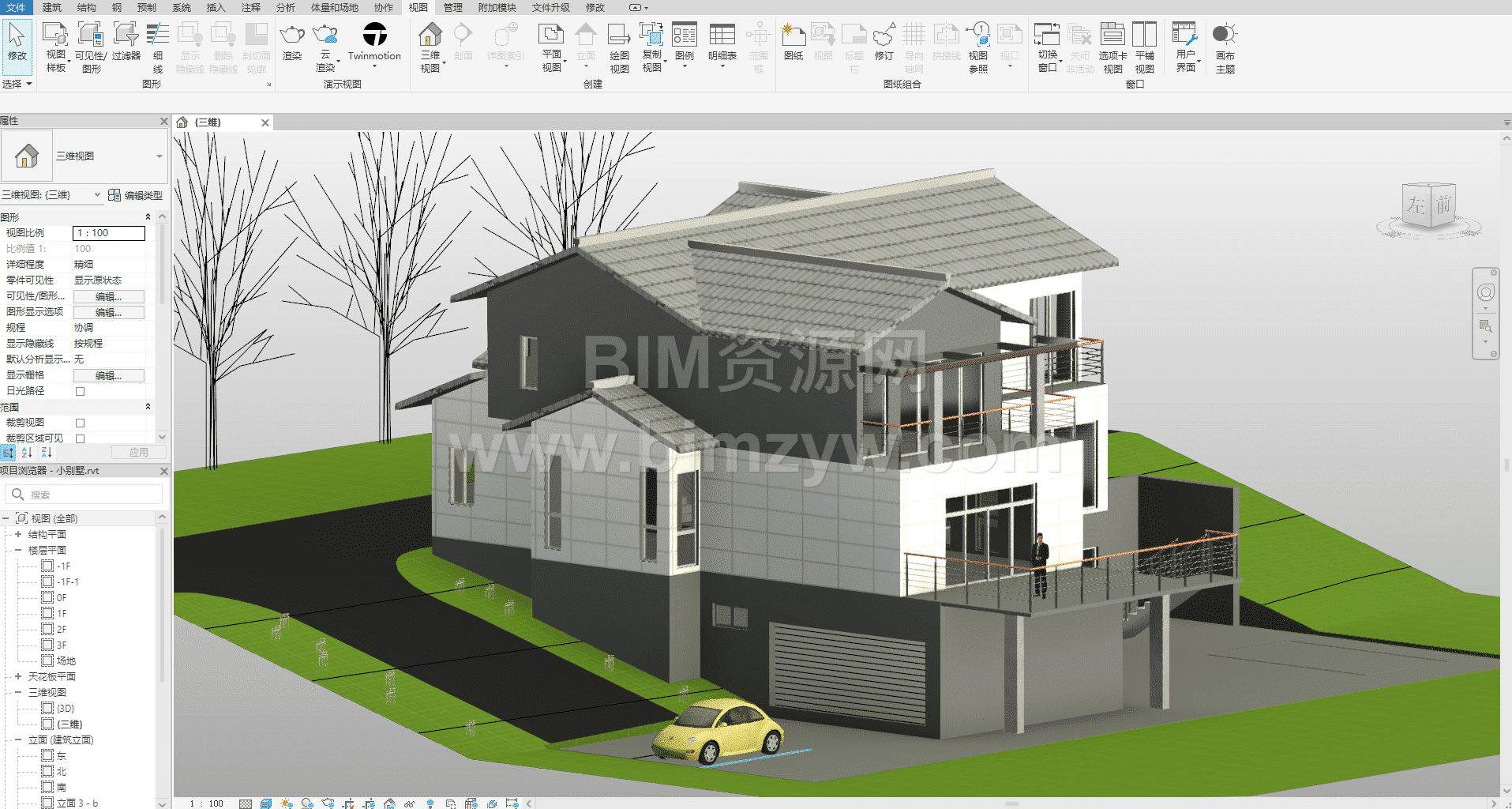Viewport: 1512px width, 809px height.
Task: Click the 视图比例 1:100 input field
Action: point(109,233)
